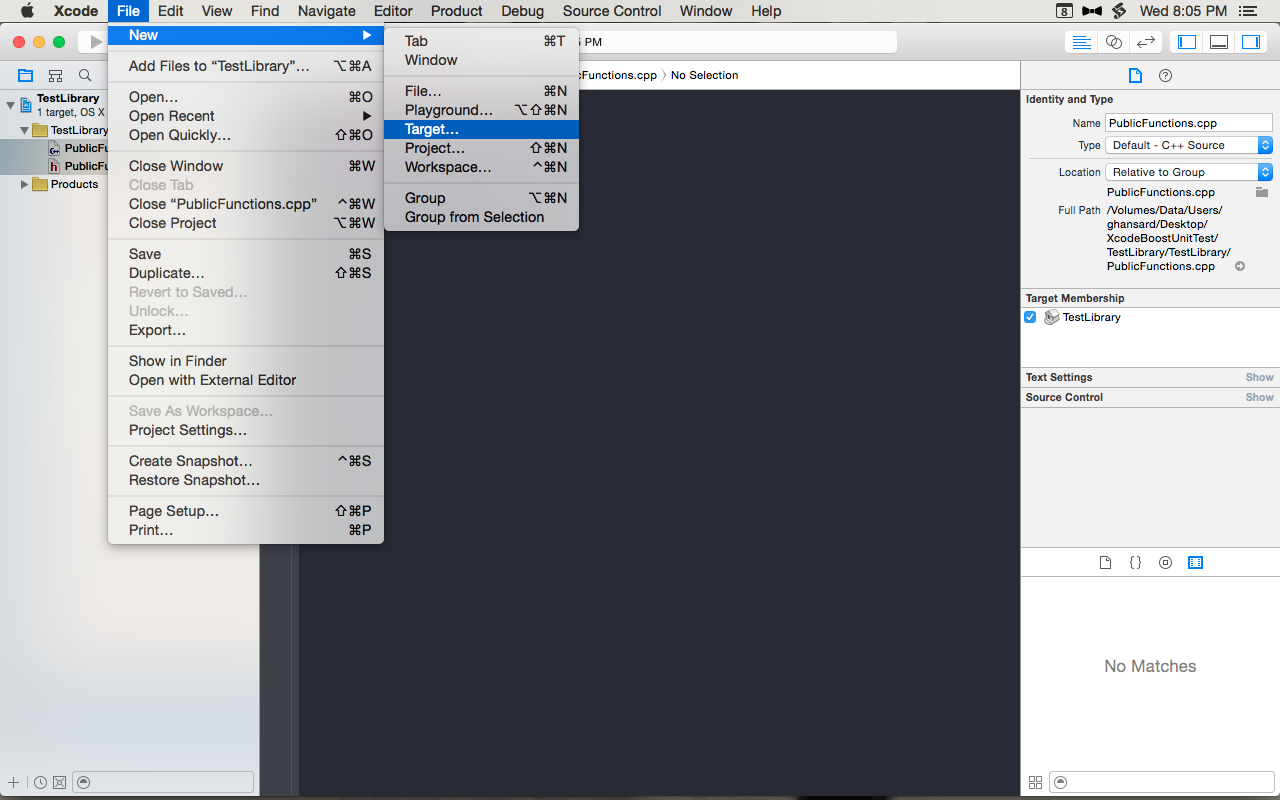Click the library filter field

click(x=1160, y=782)
